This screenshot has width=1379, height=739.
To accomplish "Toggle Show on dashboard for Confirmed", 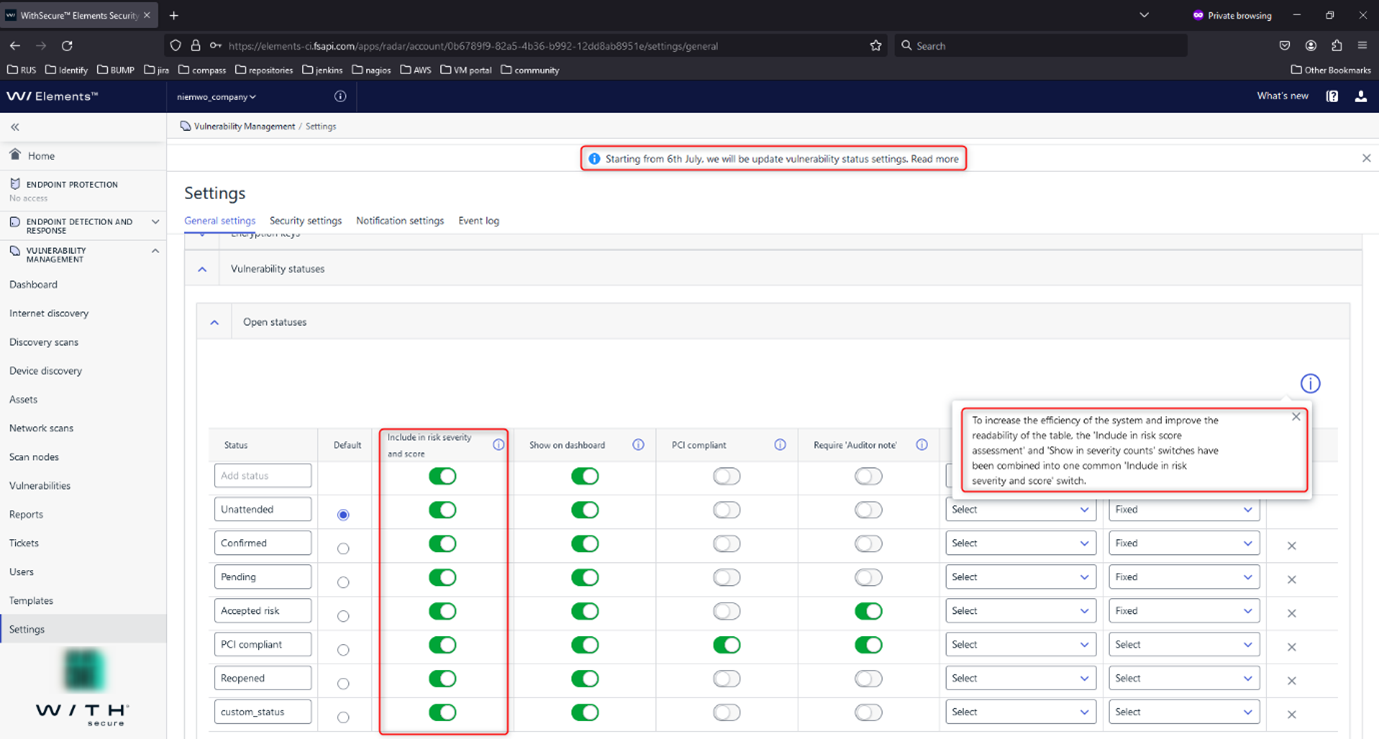I will [584, 544].
